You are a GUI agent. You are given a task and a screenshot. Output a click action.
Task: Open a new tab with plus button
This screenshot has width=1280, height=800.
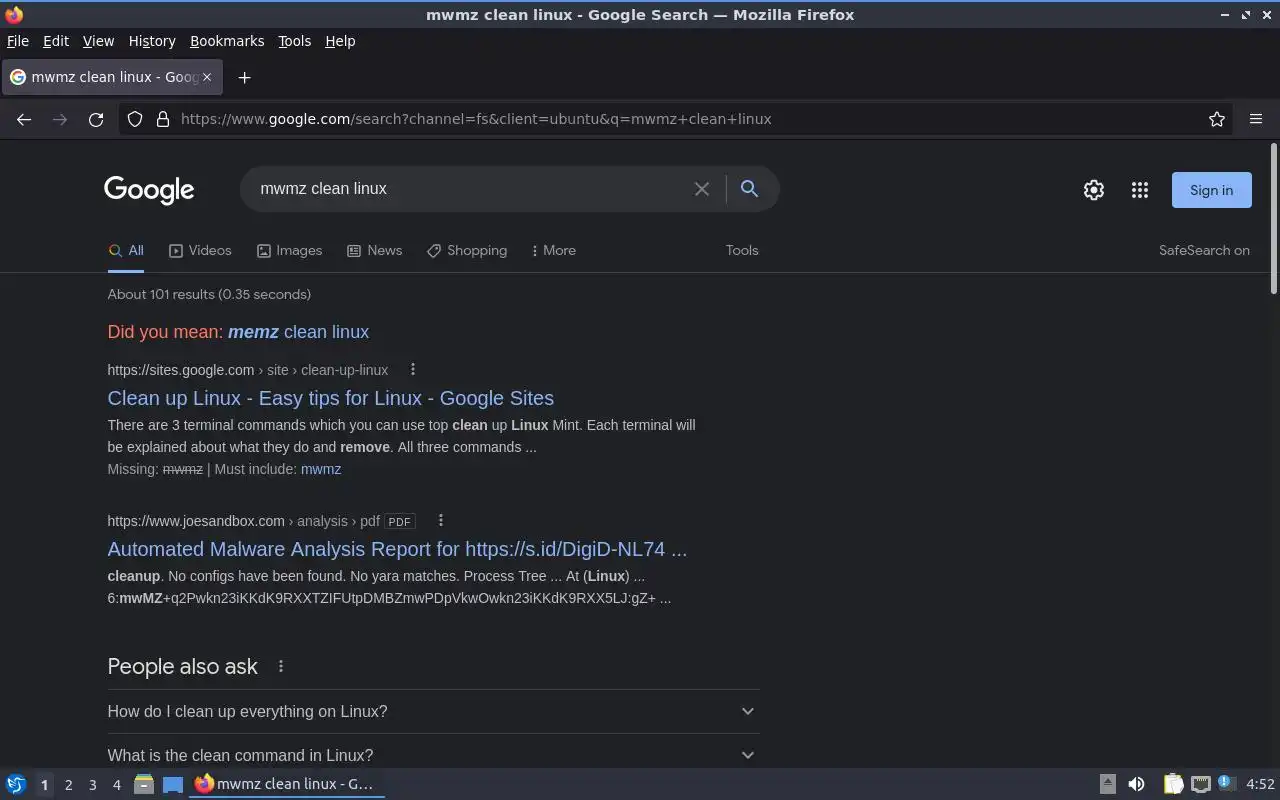point(244,77)
